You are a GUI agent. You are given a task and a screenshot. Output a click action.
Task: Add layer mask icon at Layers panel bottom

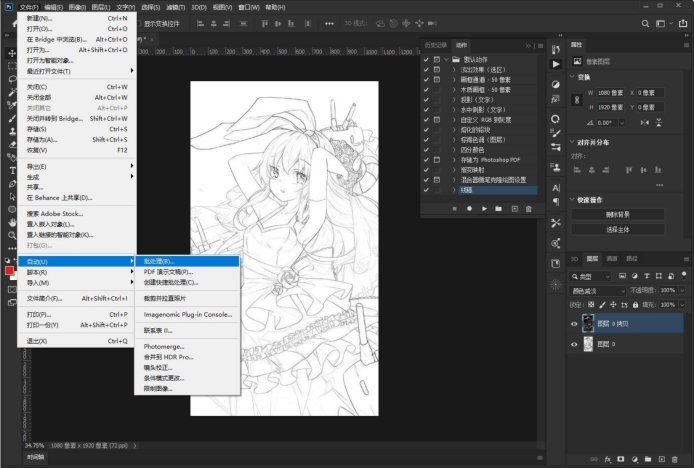621,460
